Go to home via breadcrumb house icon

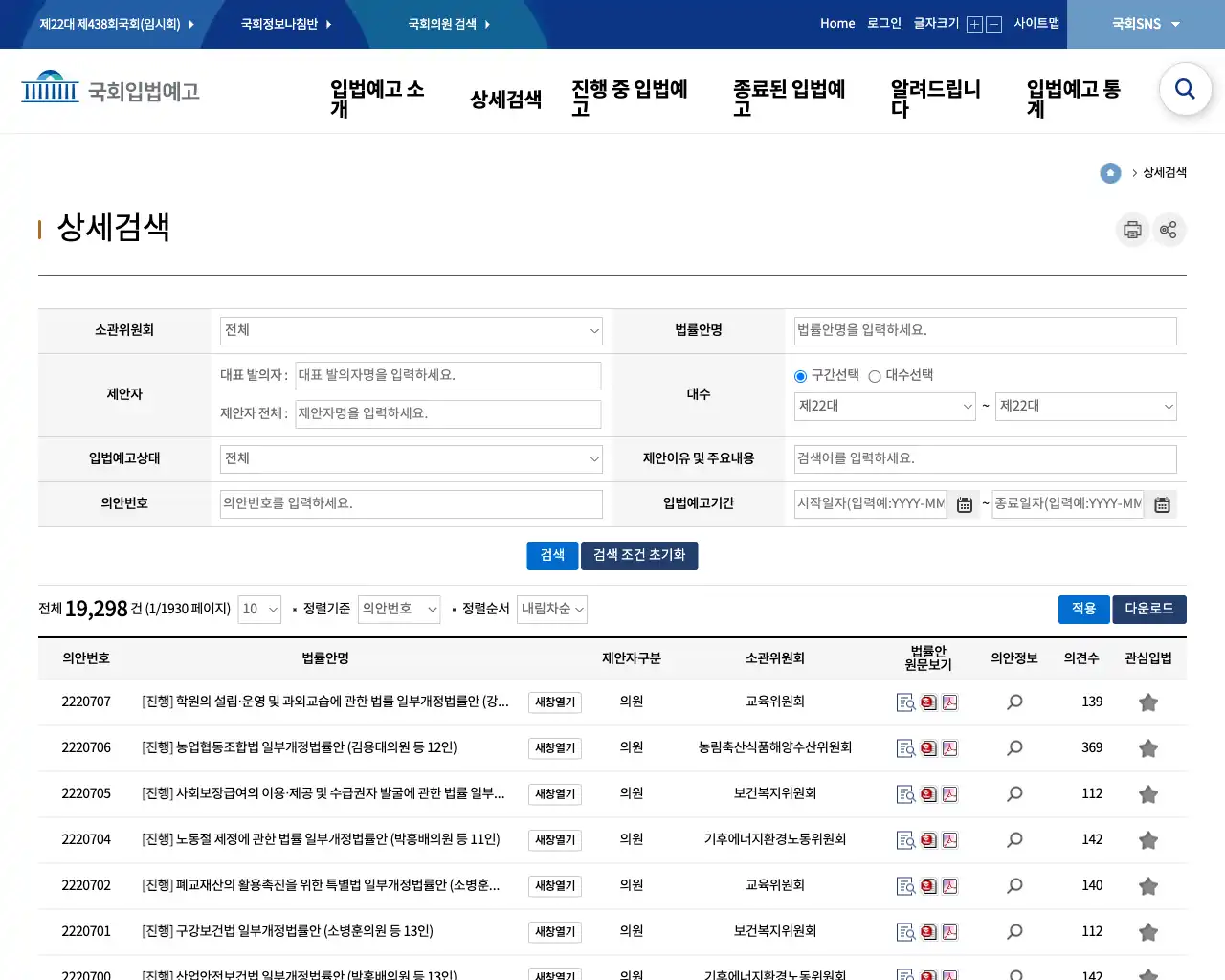[x=1110, y=173]
